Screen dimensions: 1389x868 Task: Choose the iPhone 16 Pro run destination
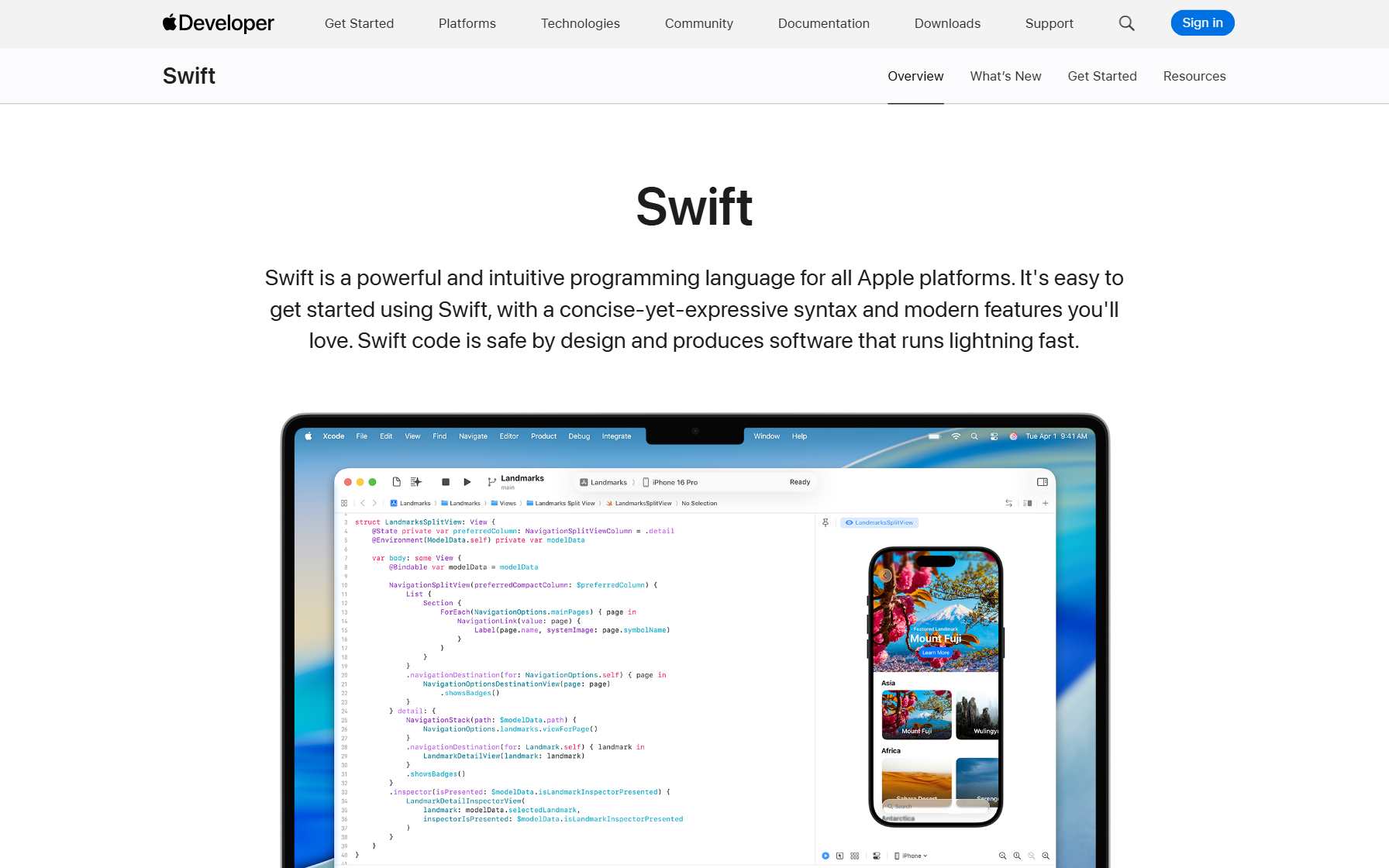pyautogui.click(x=670, y=482)
